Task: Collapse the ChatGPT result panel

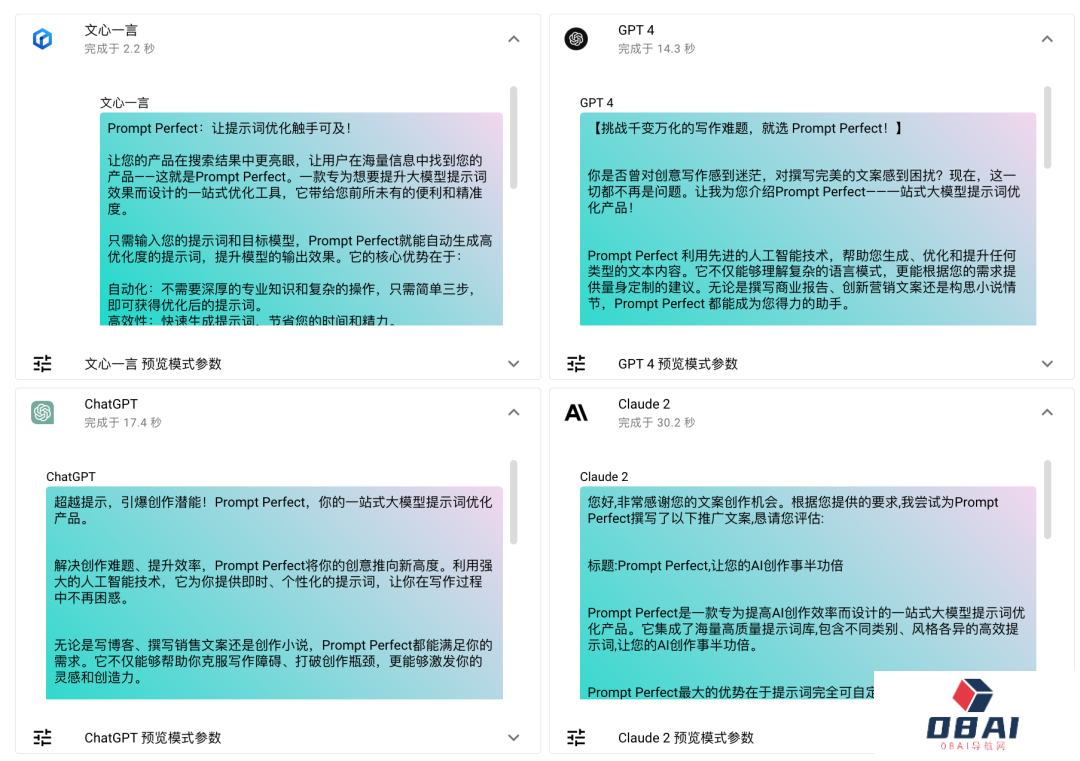Action: 513,412
